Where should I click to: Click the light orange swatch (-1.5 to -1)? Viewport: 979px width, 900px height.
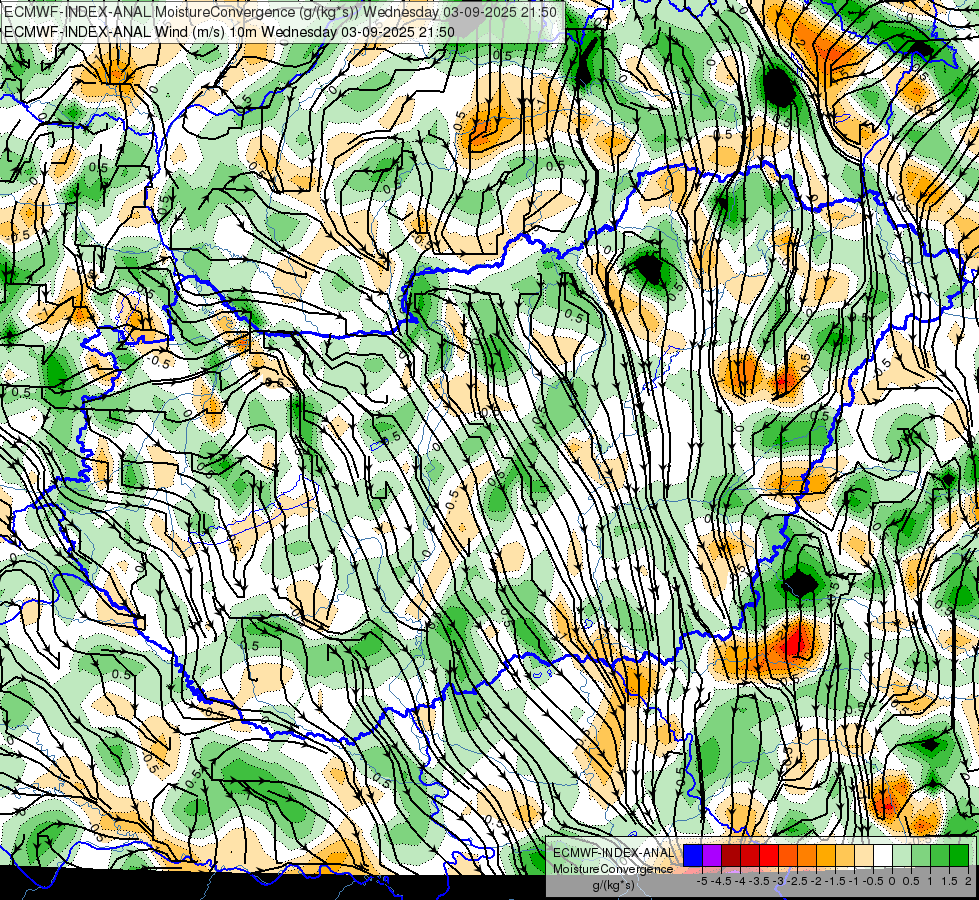[x=845, y=855]
